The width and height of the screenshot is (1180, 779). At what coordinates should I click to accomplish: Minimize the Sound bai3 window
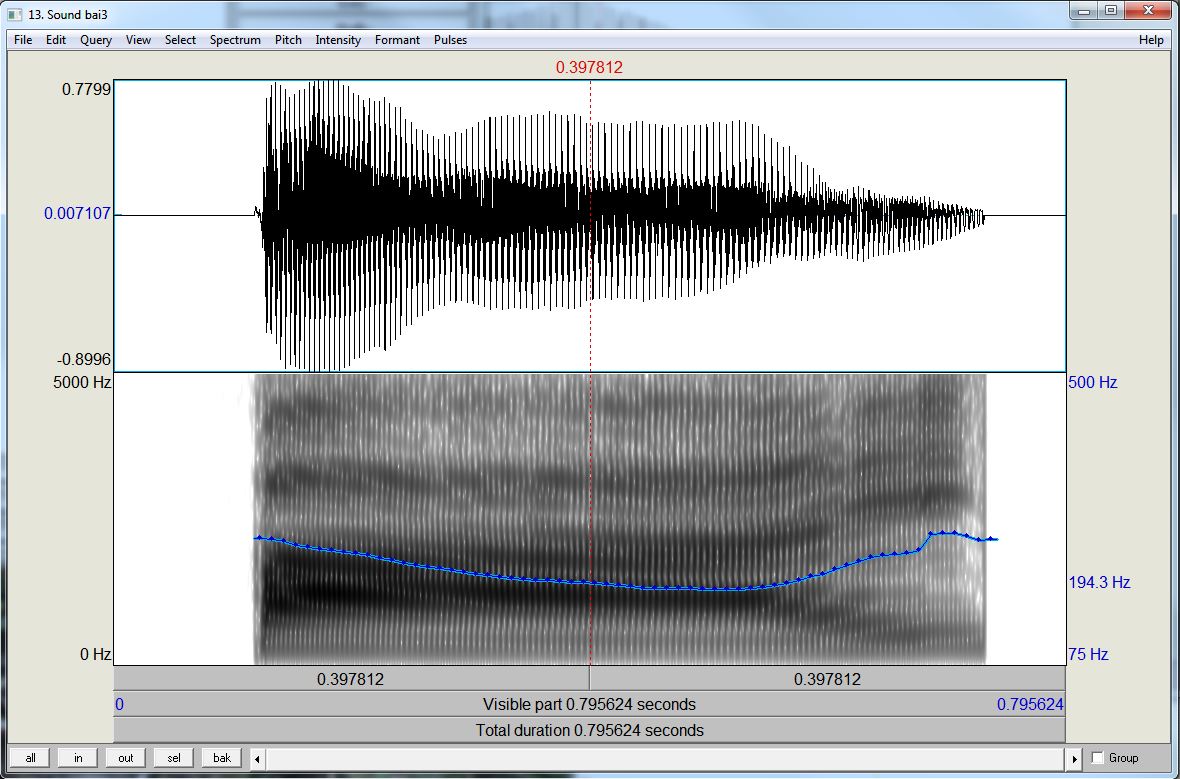click(1084, 11)
